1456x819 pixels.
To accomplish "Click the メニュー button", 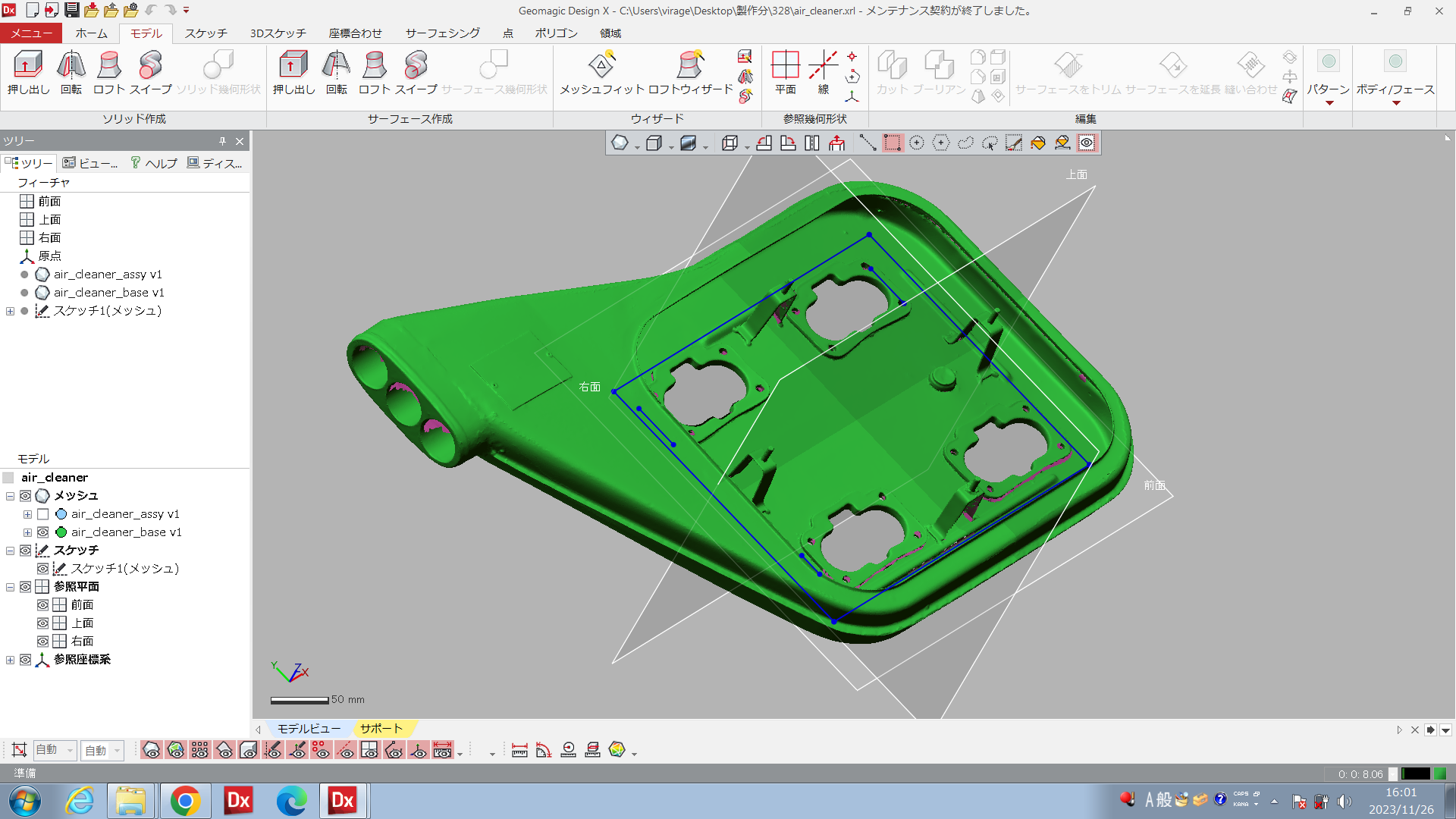I will (31, 33).
